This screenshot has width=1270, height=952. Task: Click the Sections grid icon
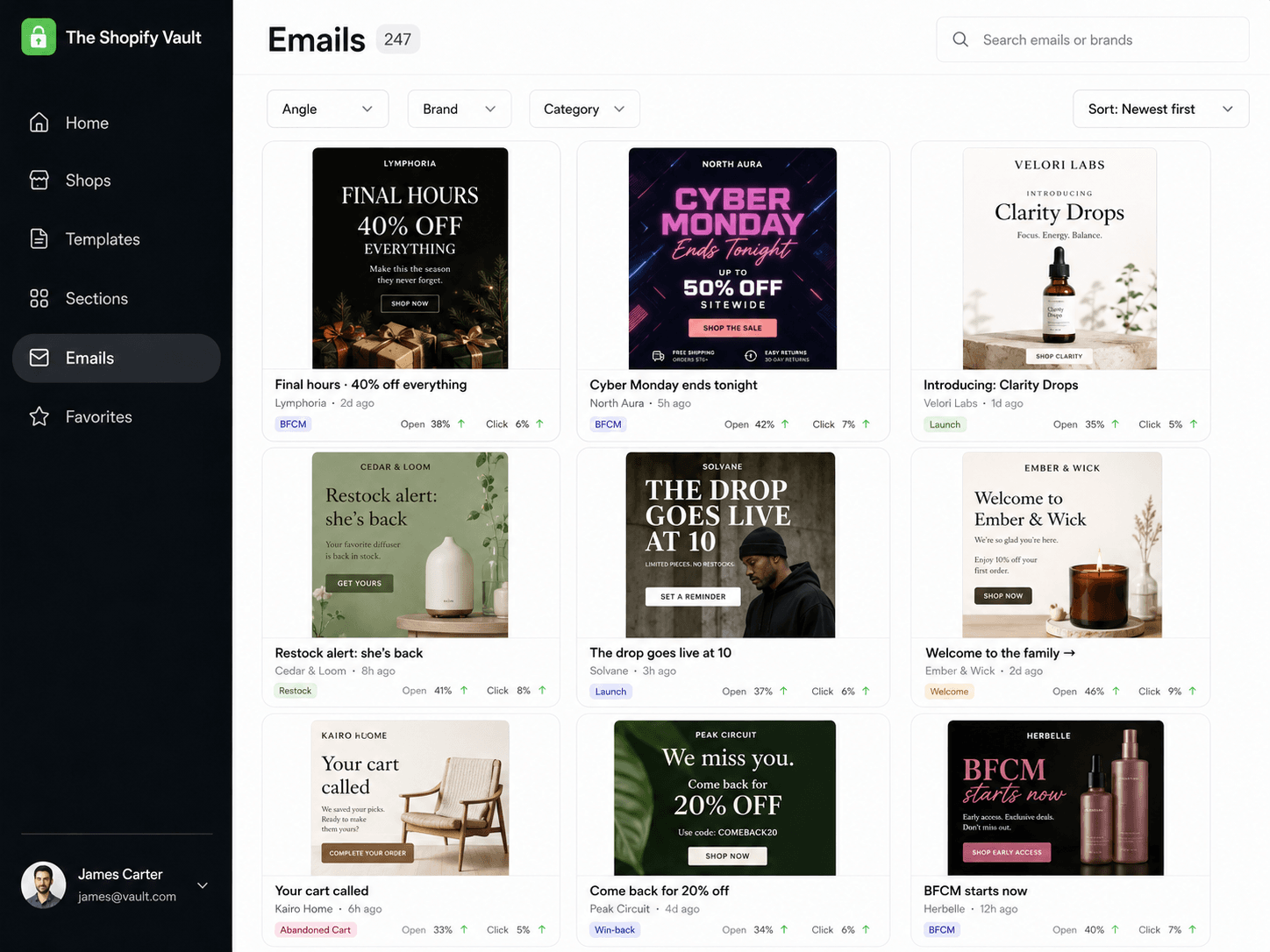pyautogui.click(x=39, y=298)
